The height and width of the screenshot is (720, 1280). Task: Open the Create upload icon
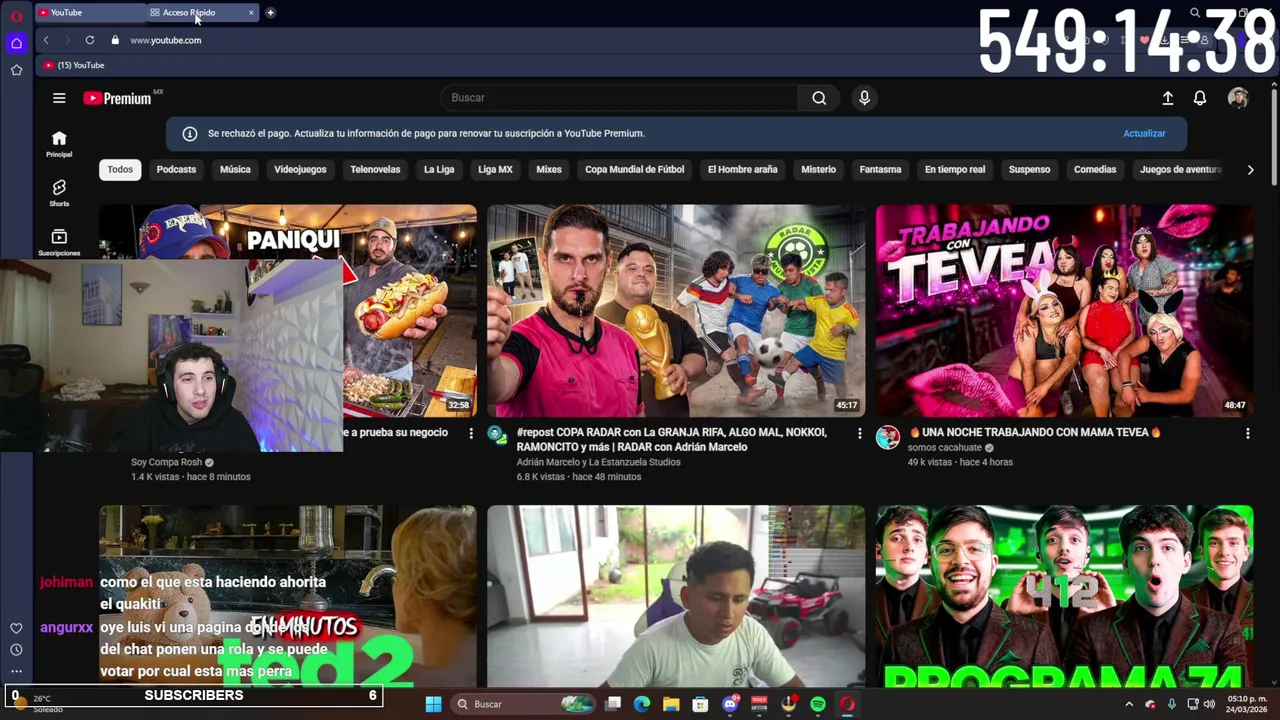click(1167, 98)
